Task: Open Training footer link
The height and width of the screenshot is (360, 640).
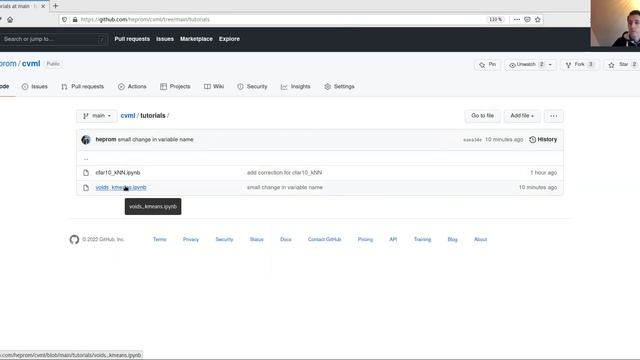Action: coord(422,239)
